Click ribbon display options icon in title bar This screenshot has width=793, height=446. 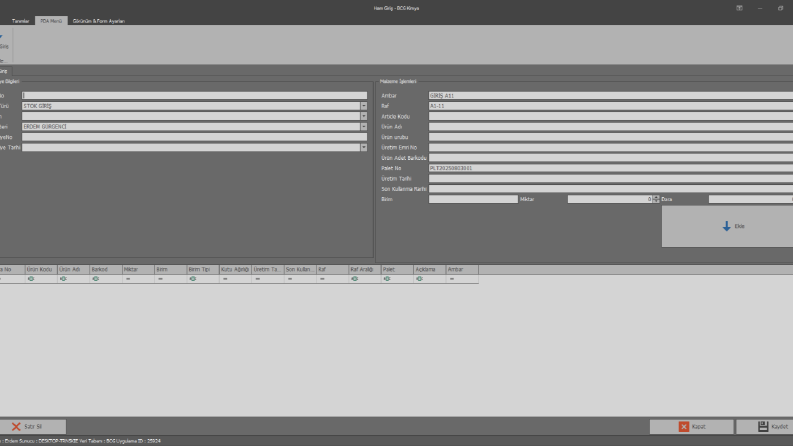point(739,8)
